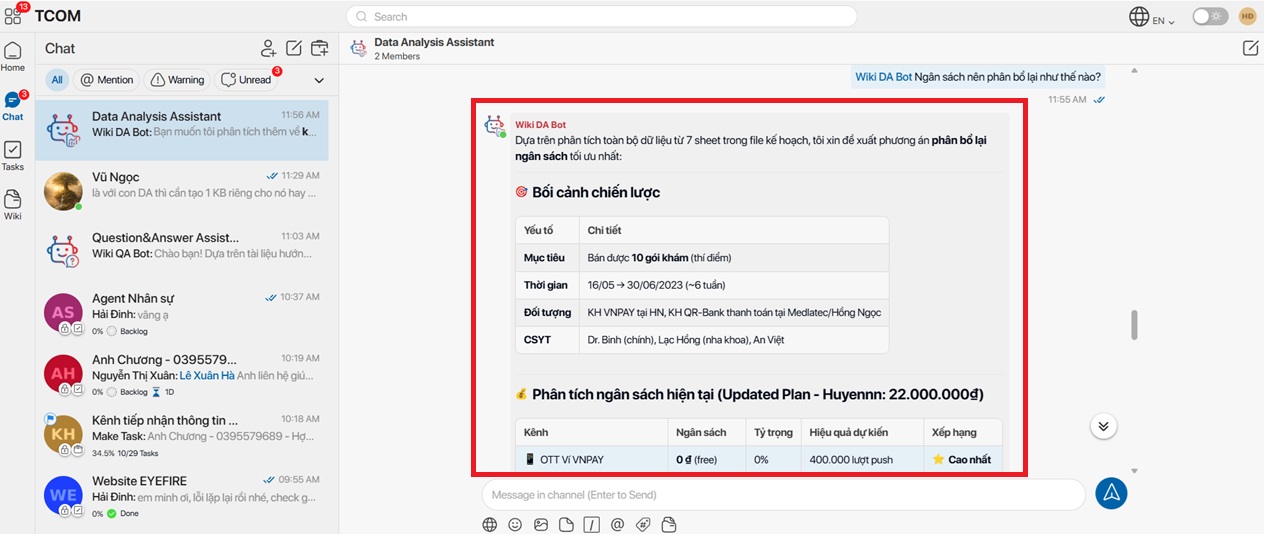Open Tasks in the left sidebar
This screenshot has width=1264, height=548.
13,156
